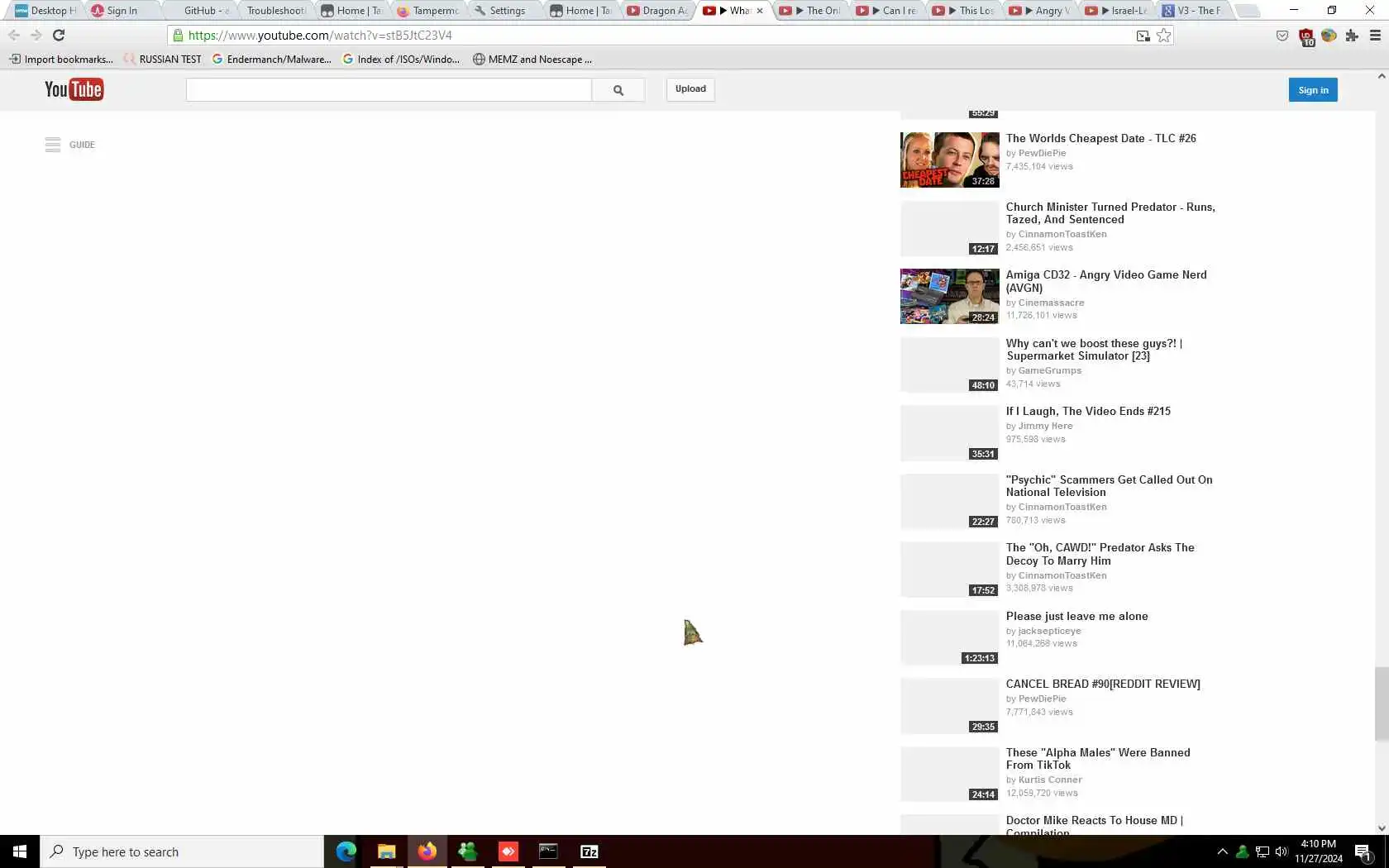1389x868 pixels.
Task: Open a new tab with the tab-strip button
Action: coord(1248,11)
